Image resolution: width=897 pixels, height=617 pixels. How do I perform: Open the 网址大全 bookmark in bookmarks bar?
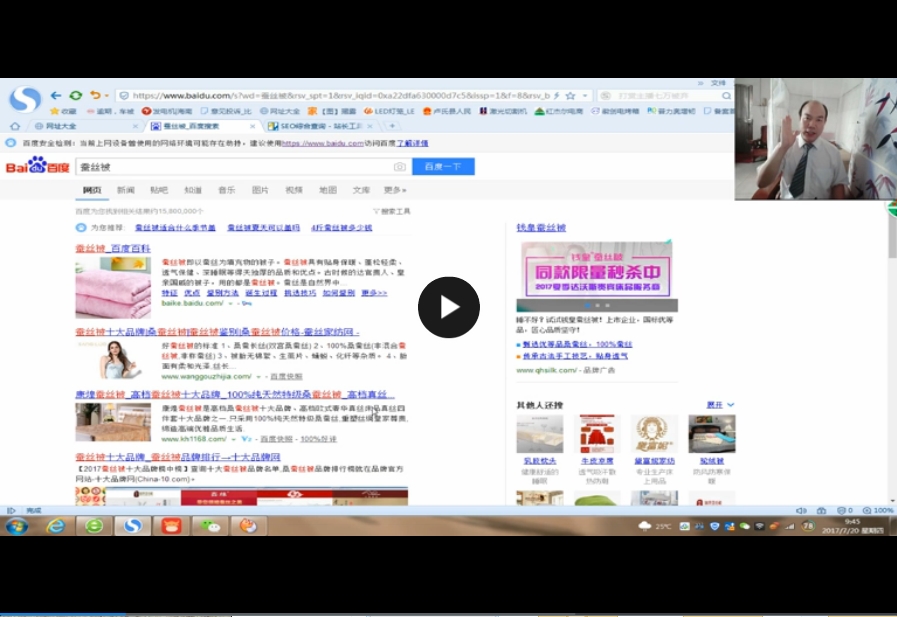280,111
